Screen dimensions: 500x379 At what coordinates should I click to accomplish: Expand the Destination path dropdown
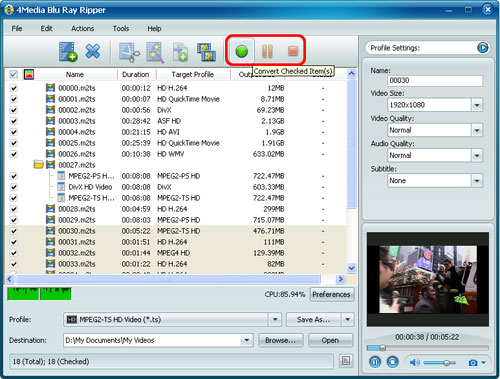pyautogui.click(x=246, y=340)
